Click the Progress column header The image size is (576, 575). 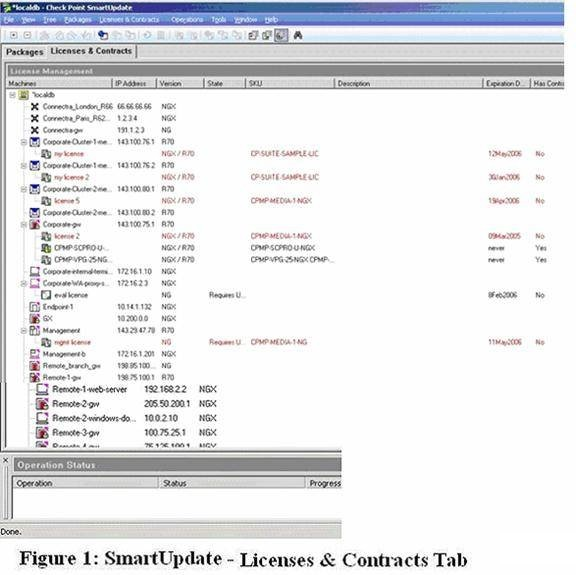click(x=324, y=484)
